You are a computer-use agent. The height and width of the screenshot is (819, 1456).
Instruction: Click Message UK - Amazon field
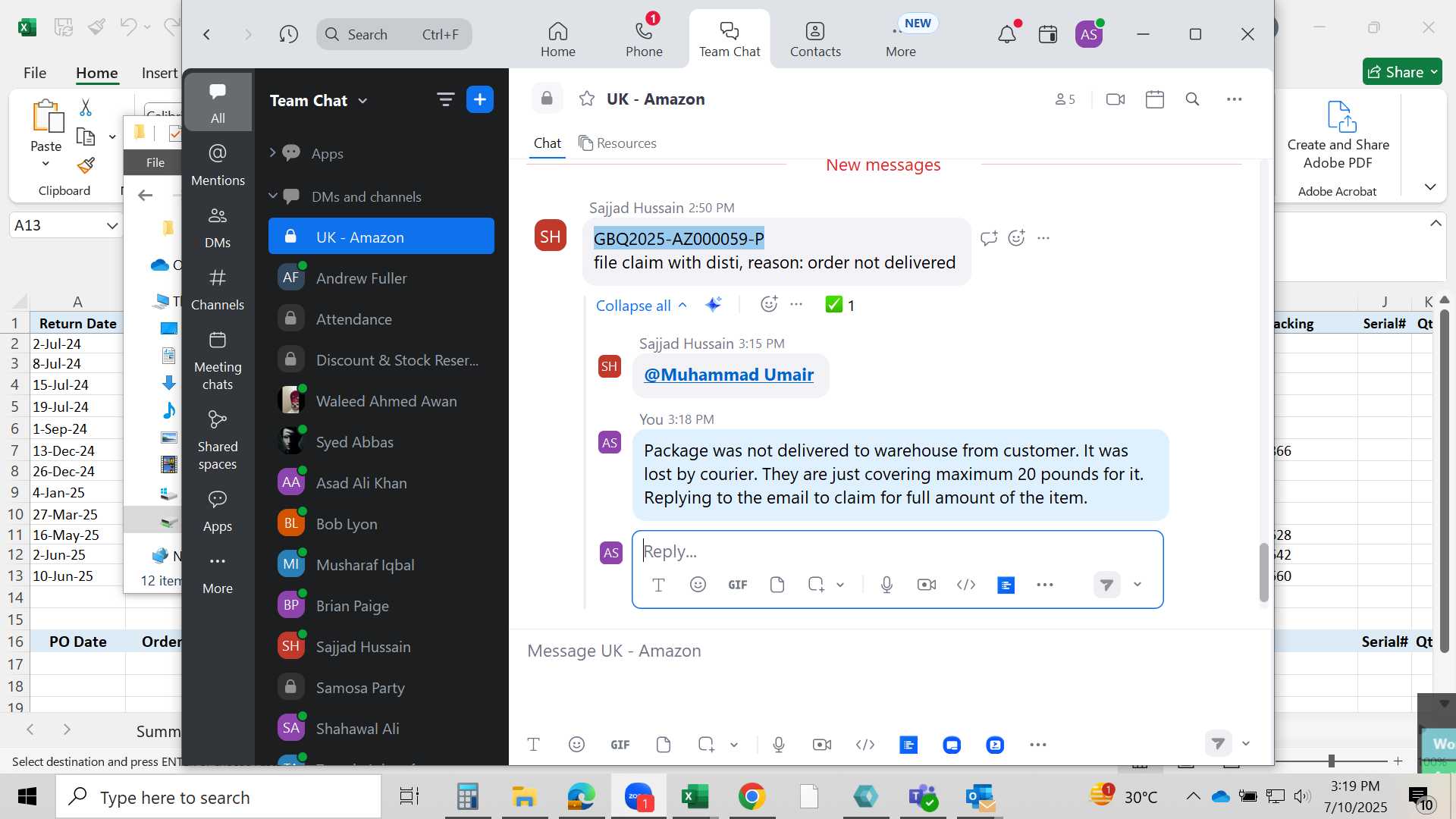point(891,651)
